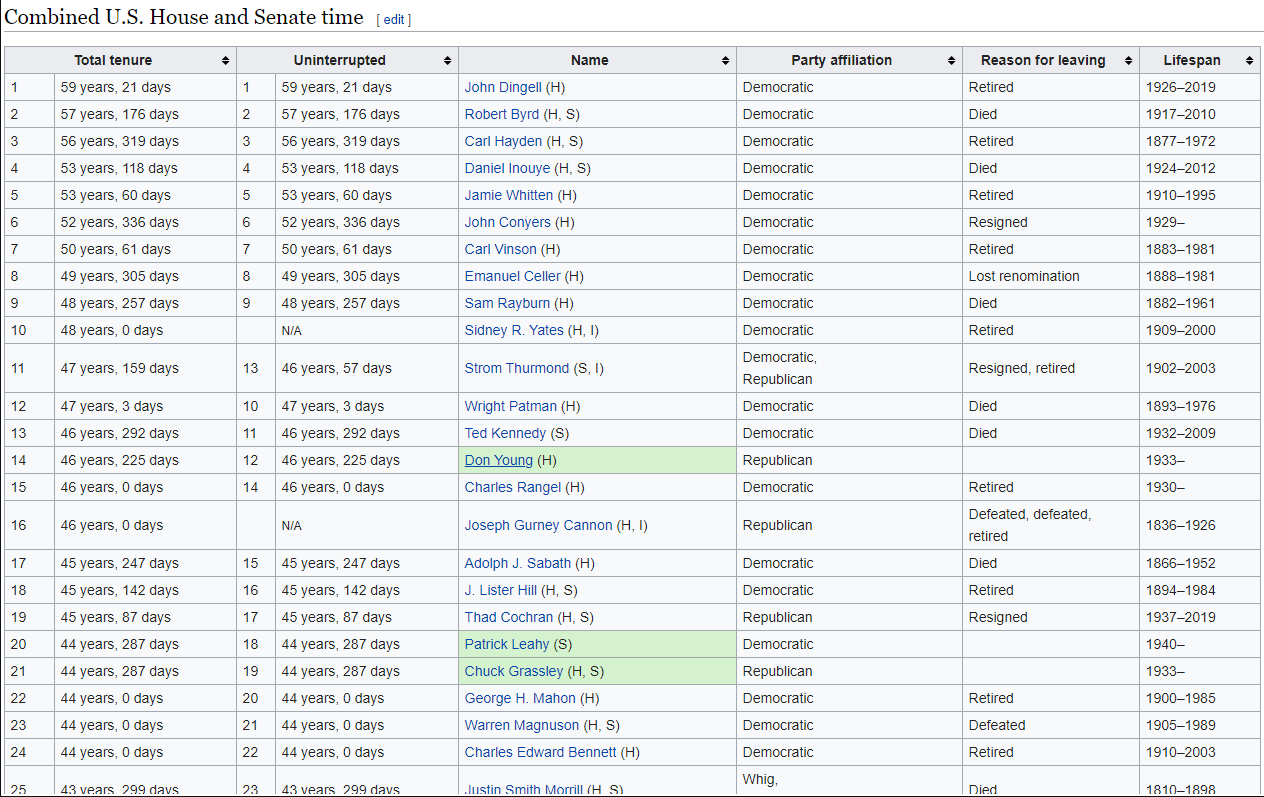Viewport: 1264px width, 797px height.
Task: Select 'Resigned' cell in John Conyers row
Action: (1051, 222)
